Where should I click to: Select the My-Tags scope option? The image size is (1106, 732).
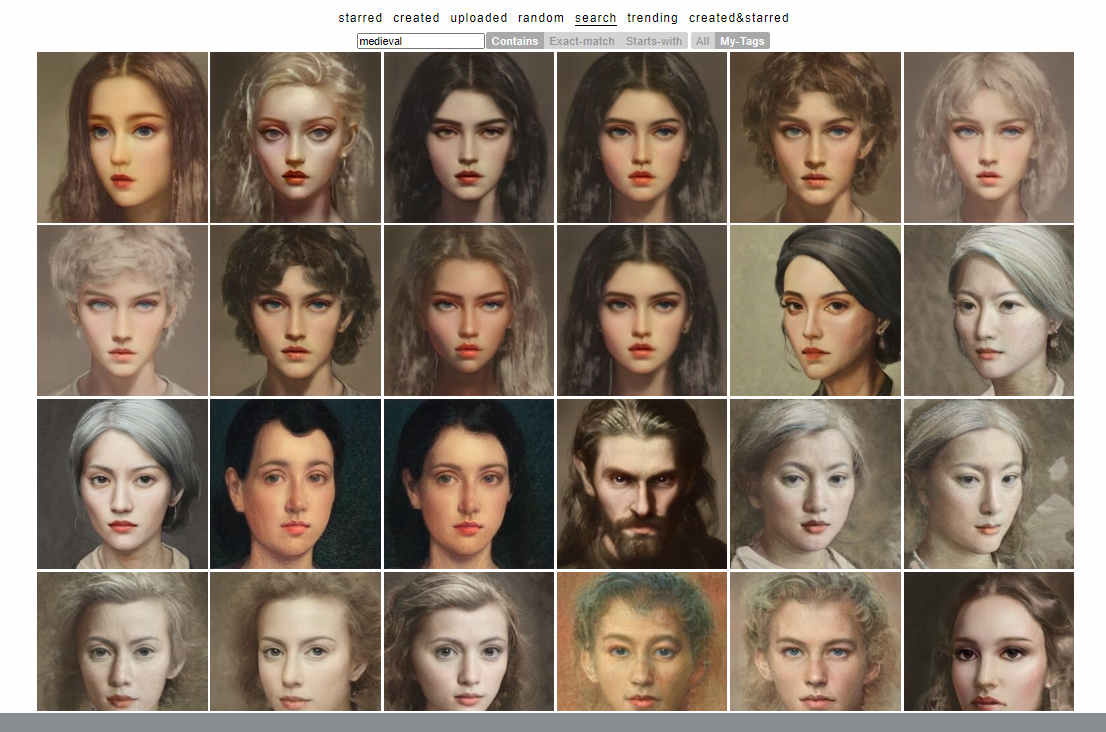[x=742, y=41]
